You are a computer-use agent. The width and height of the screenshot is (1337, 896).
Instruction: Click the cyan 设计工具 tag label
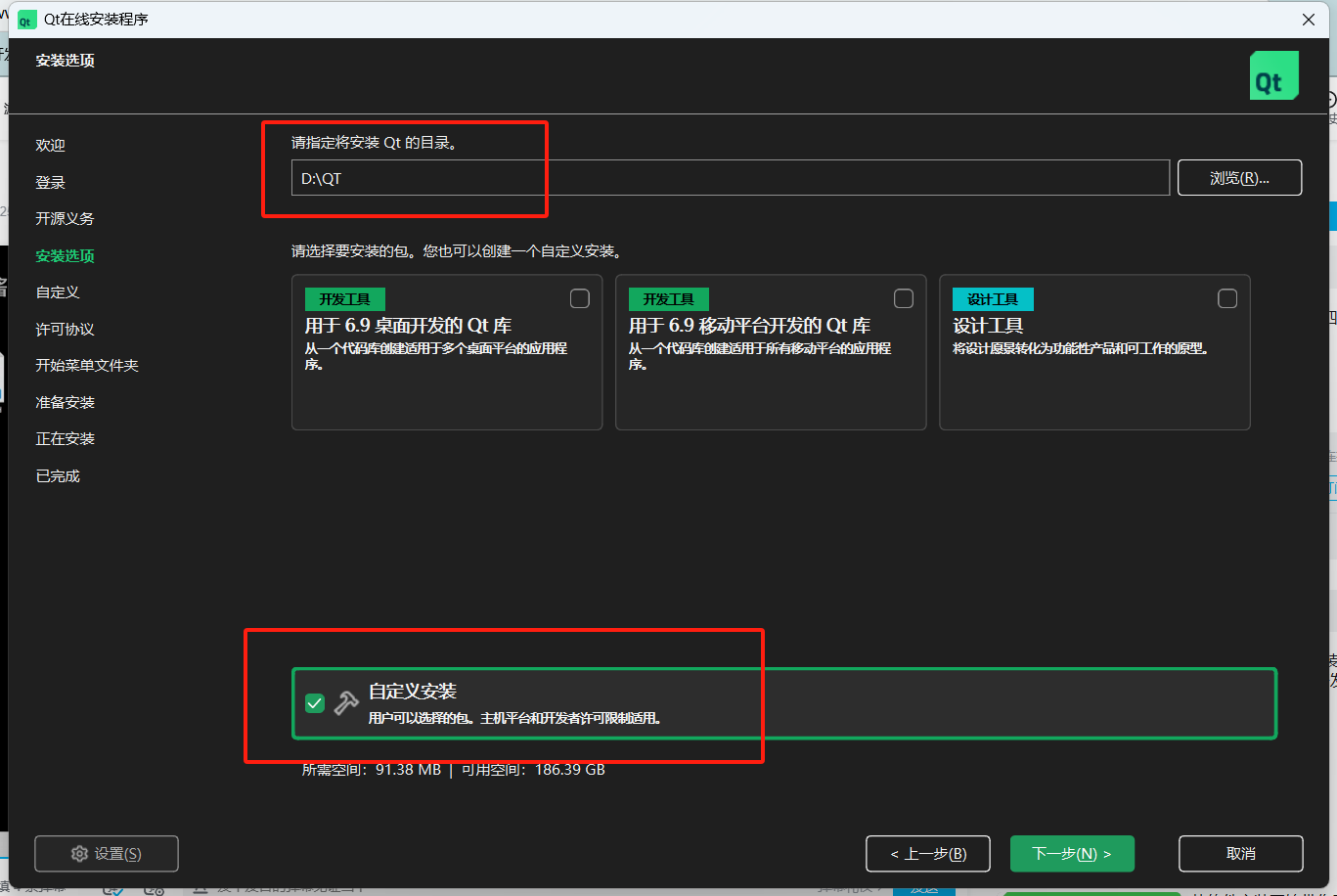point(993,299)
